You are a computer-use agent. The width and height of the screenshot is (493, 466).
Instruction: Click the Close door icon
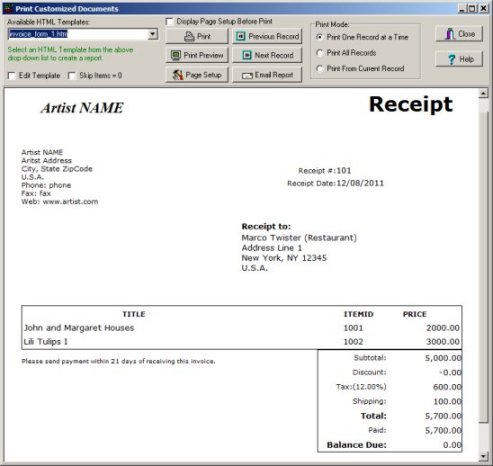click(x=450, y=34)
